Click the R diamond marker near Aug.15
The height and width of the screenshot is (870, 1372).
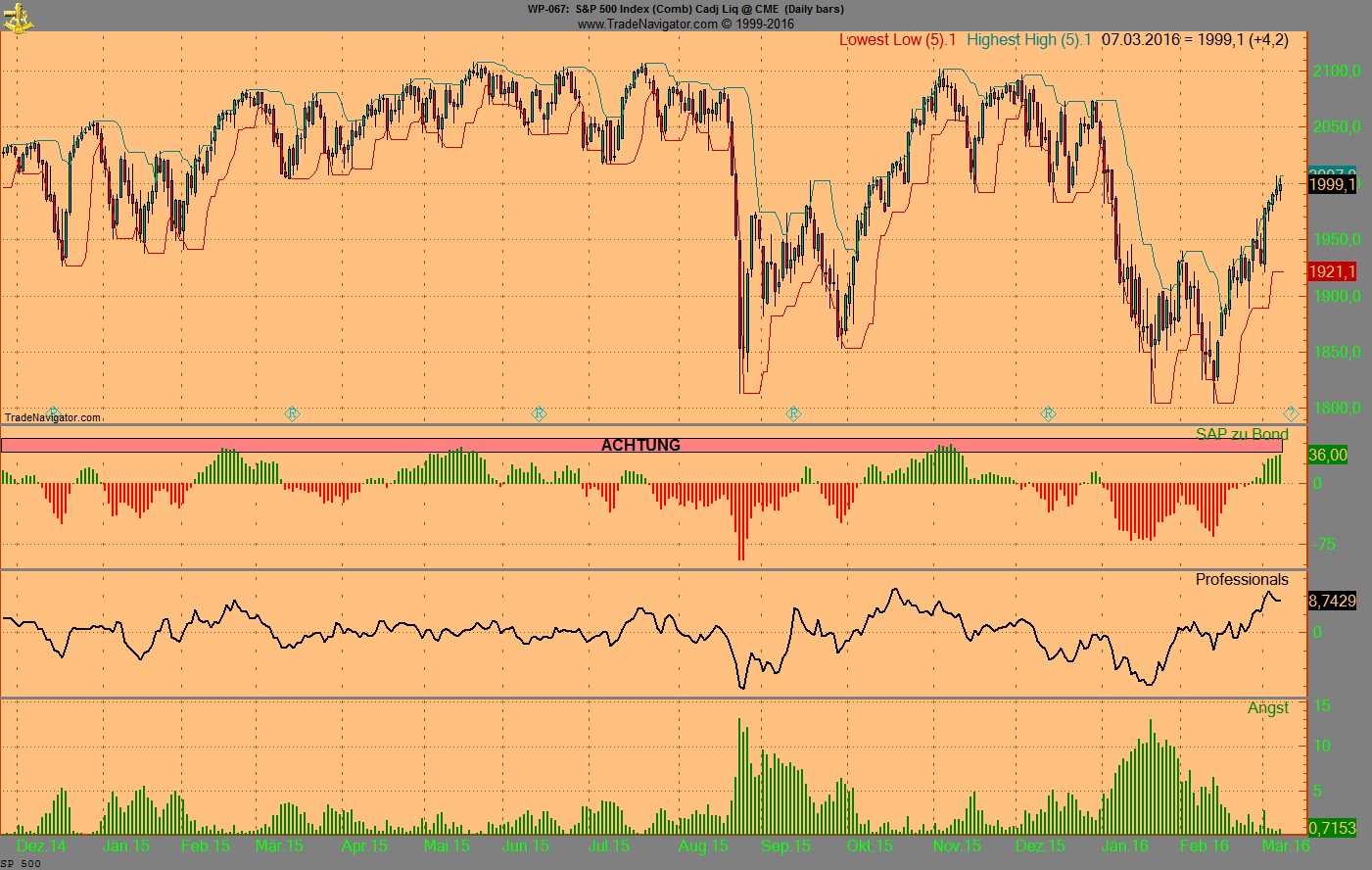point(793,413)
